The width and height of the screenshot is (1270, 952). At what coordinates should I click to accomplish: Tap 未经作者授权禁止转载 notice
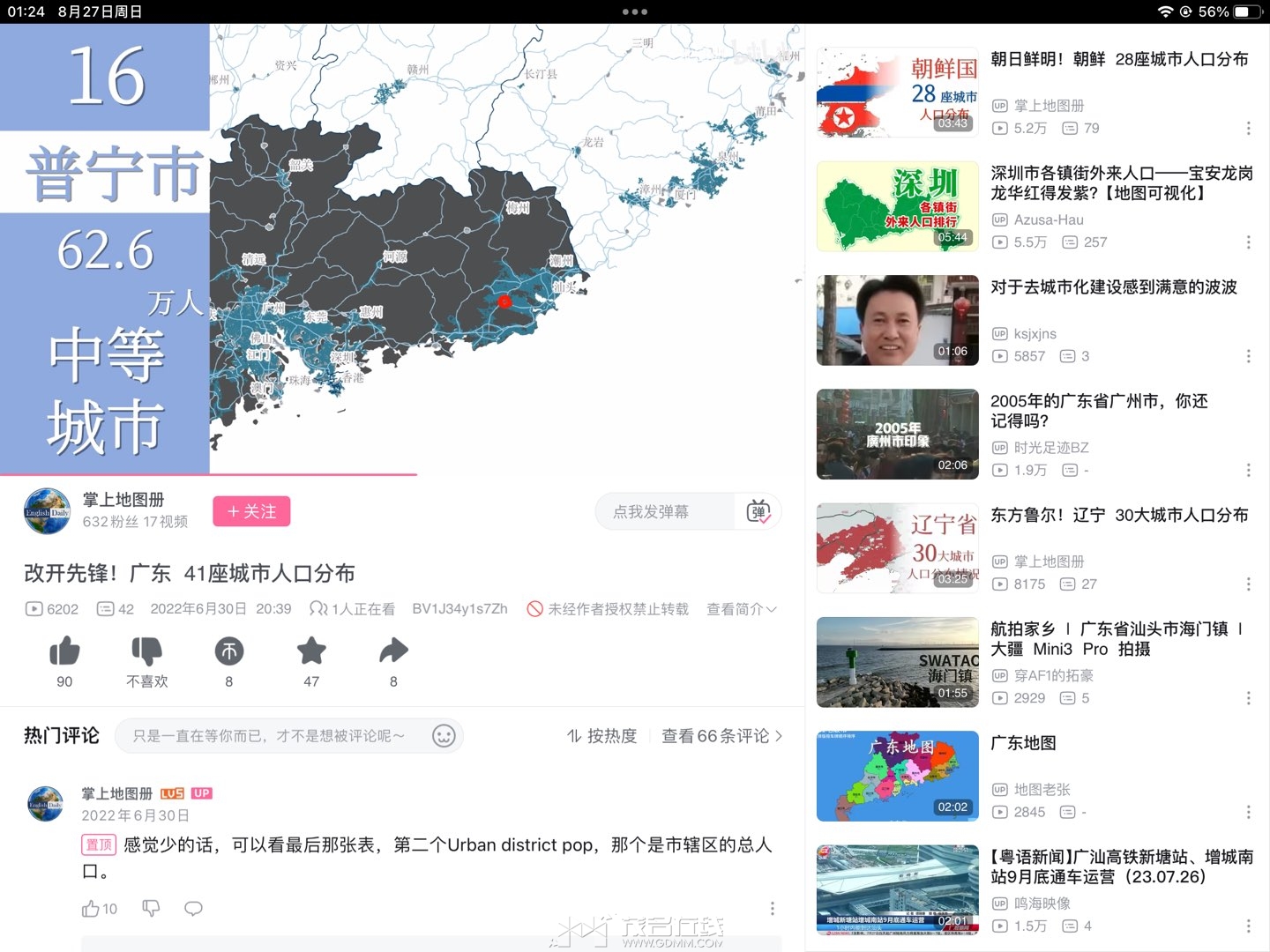click(608, 609)
